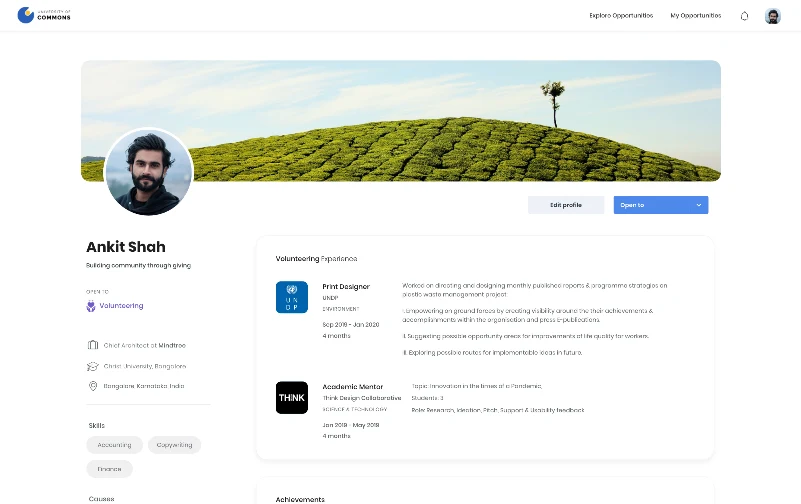Open My Opportunities page

(696, 16)
